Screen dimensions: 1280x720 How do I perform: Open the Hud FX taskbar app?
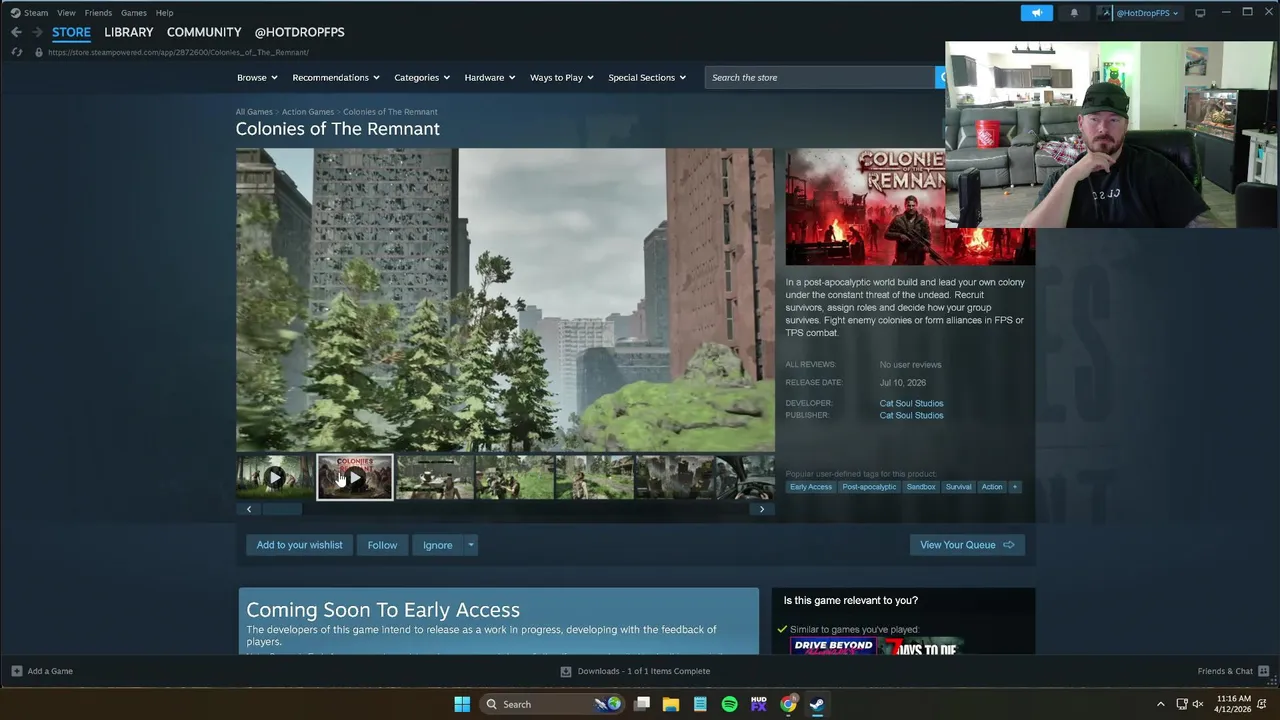pos(758,704)
